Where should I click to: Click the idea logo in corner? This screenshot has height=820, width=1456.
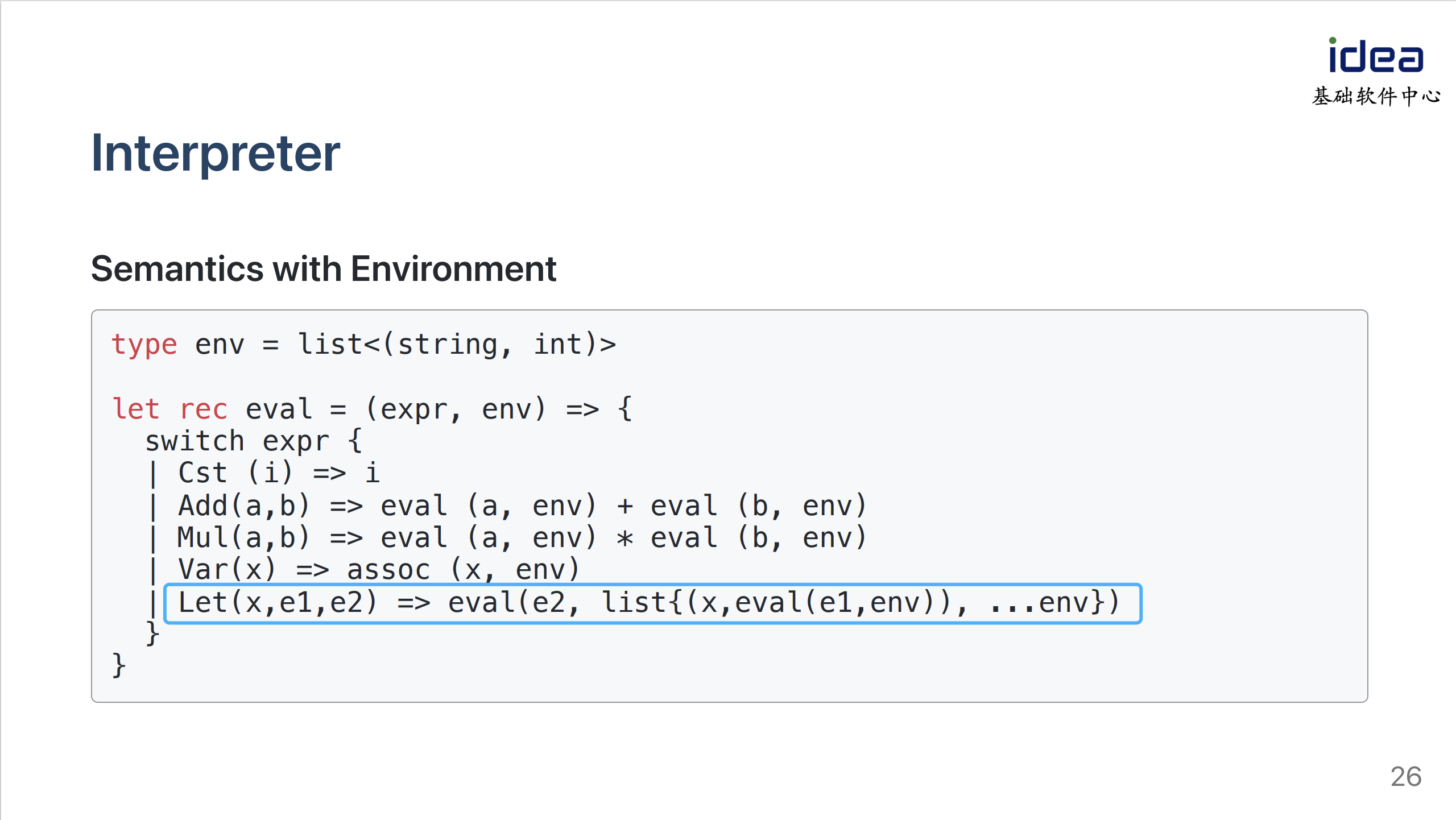(x=1376, y=55)
